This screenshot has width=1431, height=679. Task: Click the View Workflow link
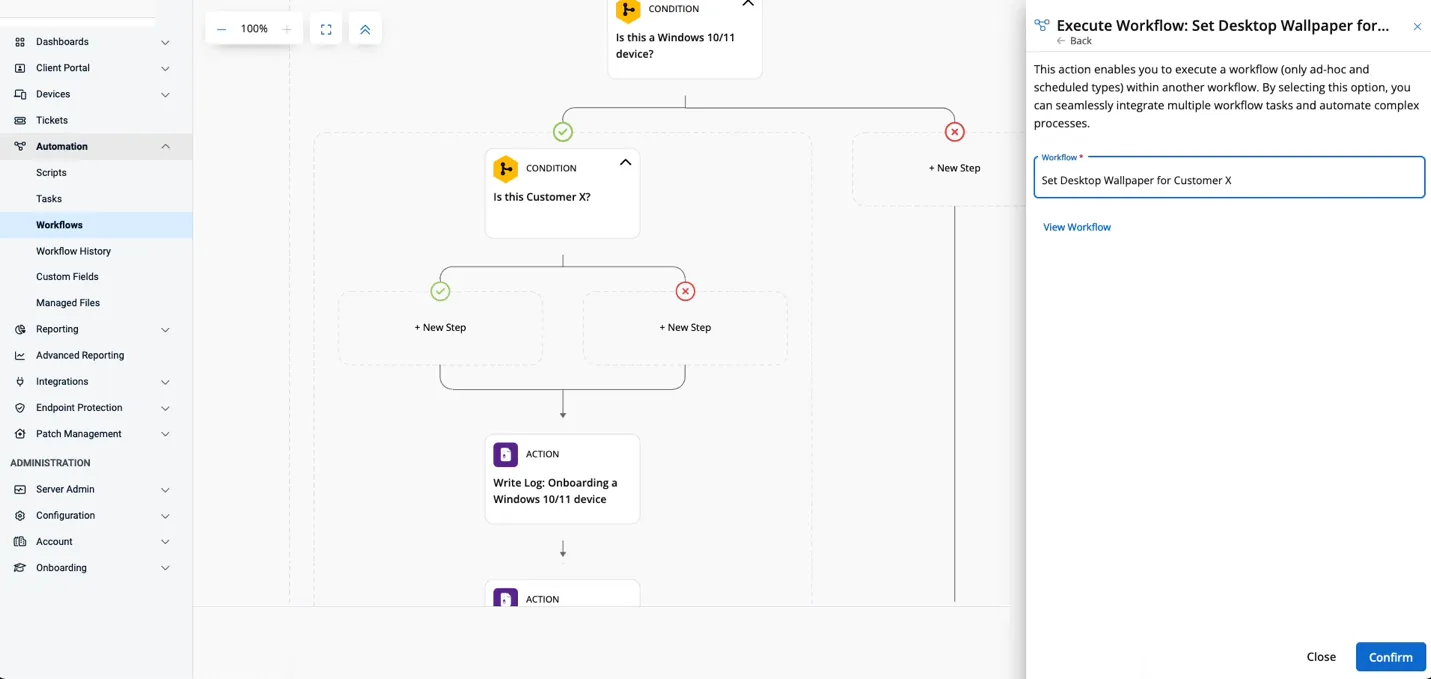(x=1076, y=227)
